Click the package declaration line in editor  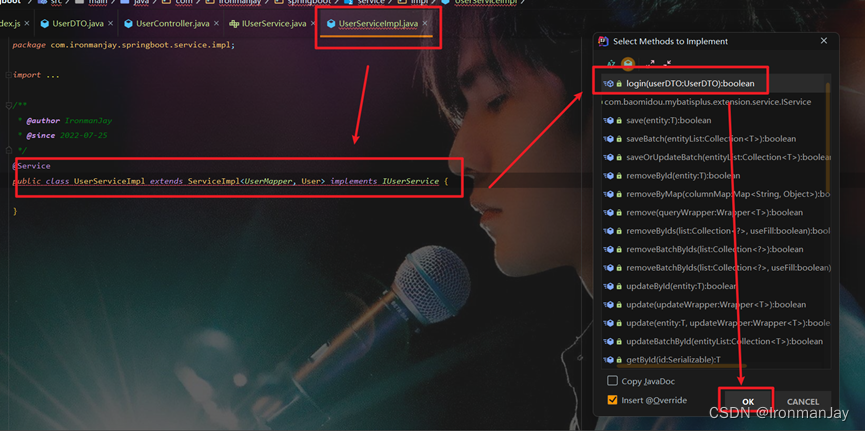124,45
